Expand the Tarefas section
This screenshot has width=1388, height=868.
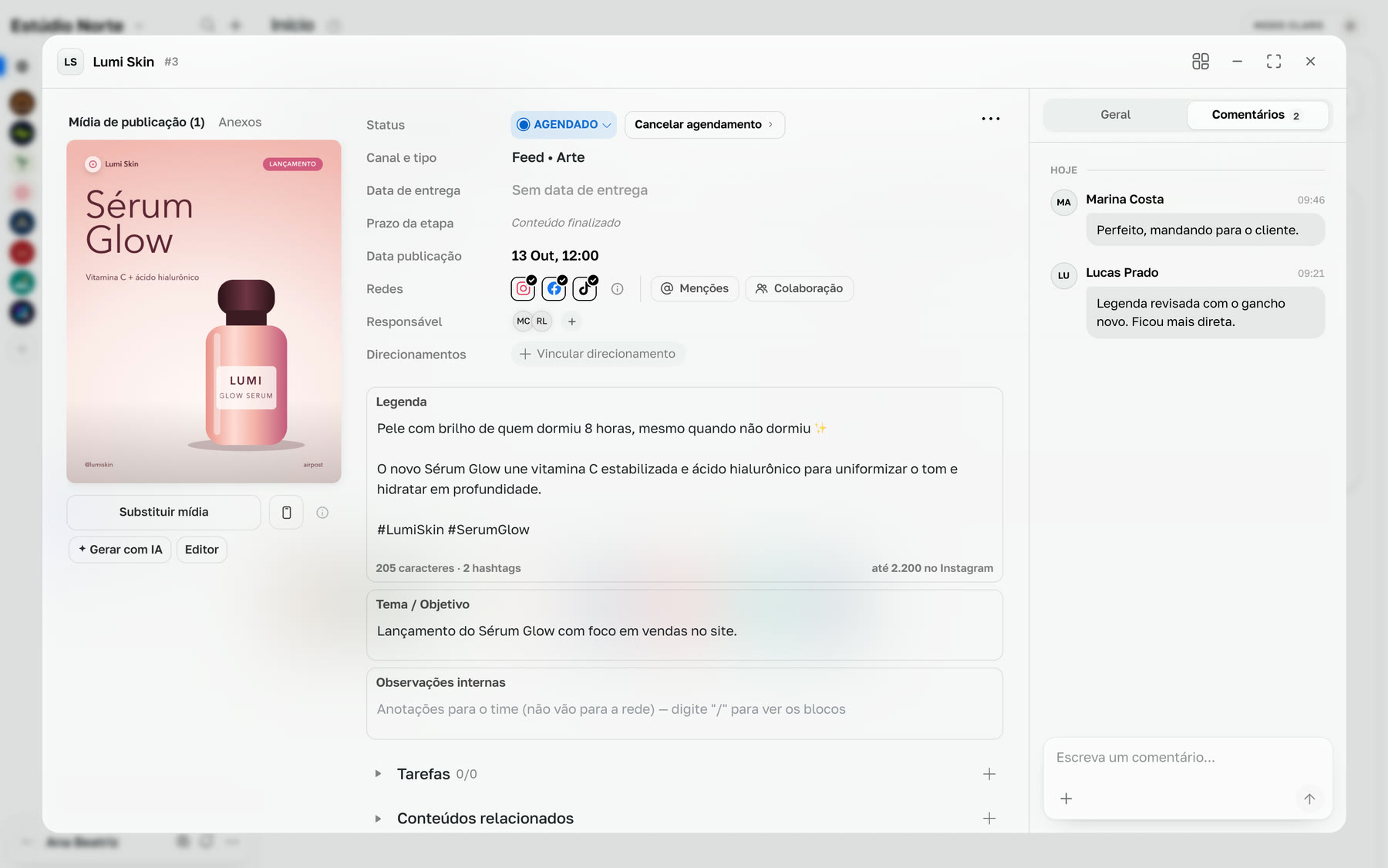coord(378,774)
